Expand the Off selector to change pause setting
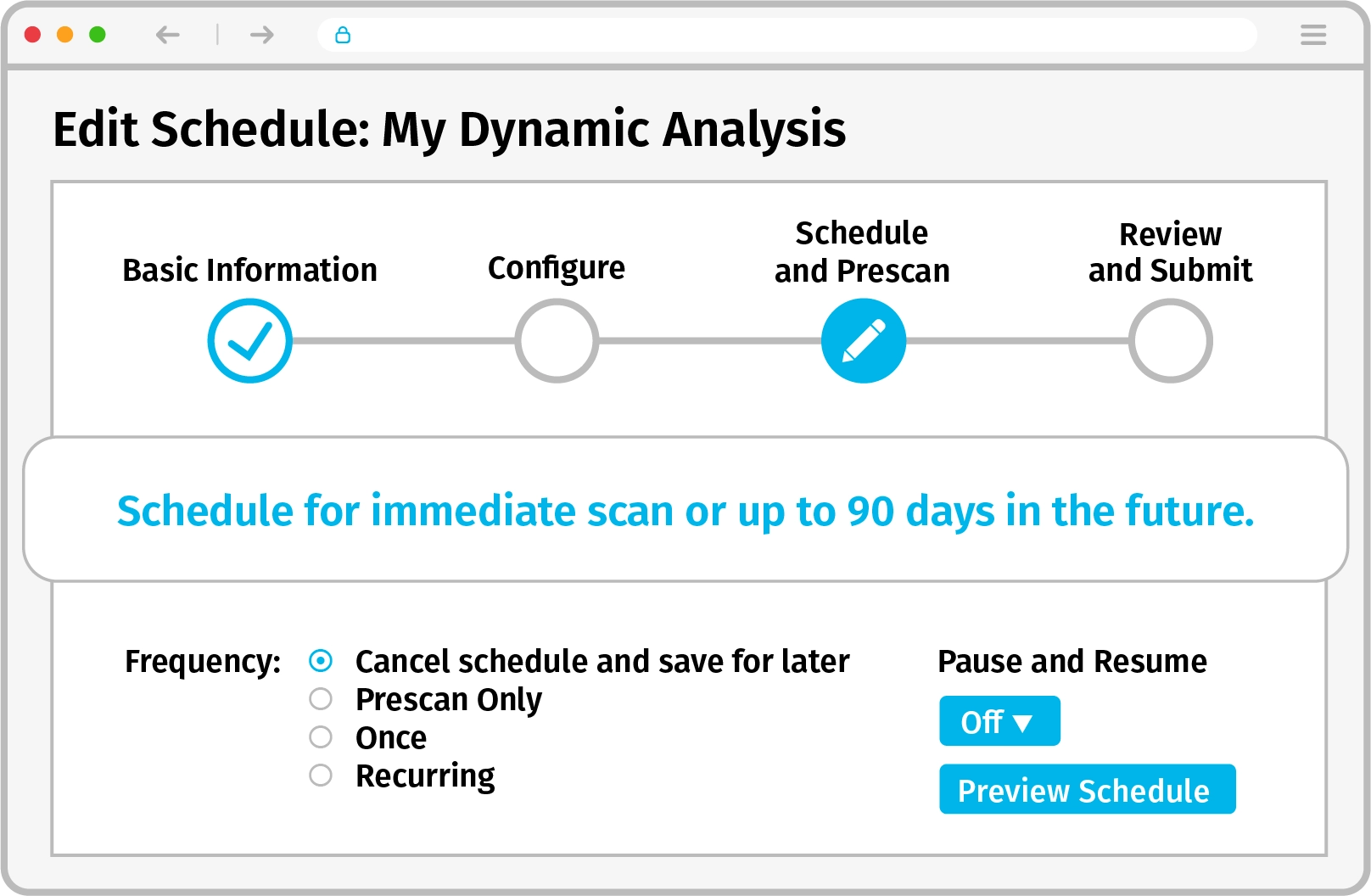This screenshot has width=1371, height=896. click(999, 720)
